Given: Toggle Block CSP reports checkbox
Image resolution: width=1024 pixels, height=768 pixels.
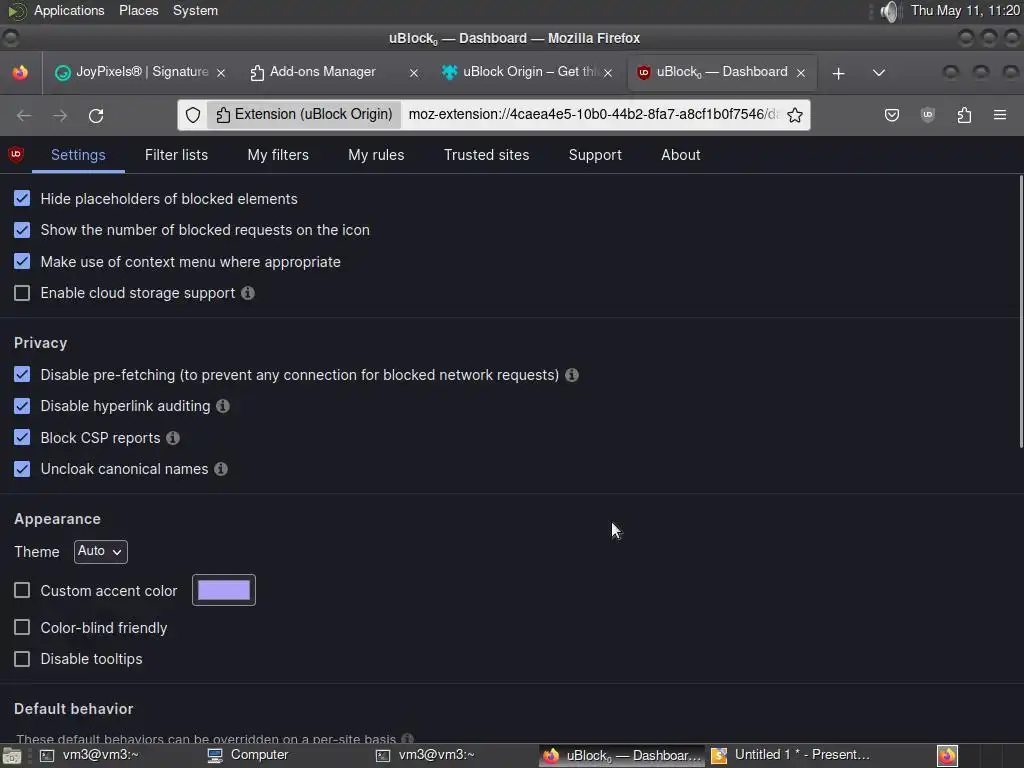Looking at the screenshot, I should click(x=22, y=438).
